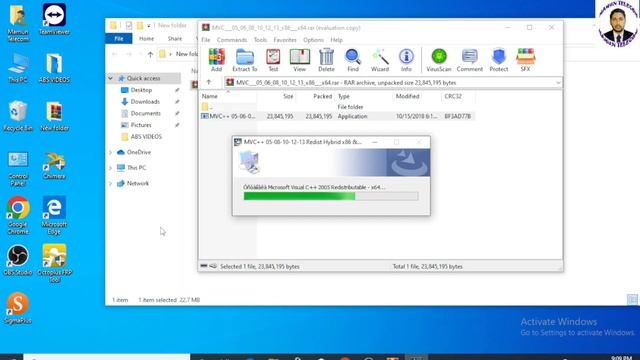
Task: Click the Extract To toolbar icon
Action: point(244,60)
